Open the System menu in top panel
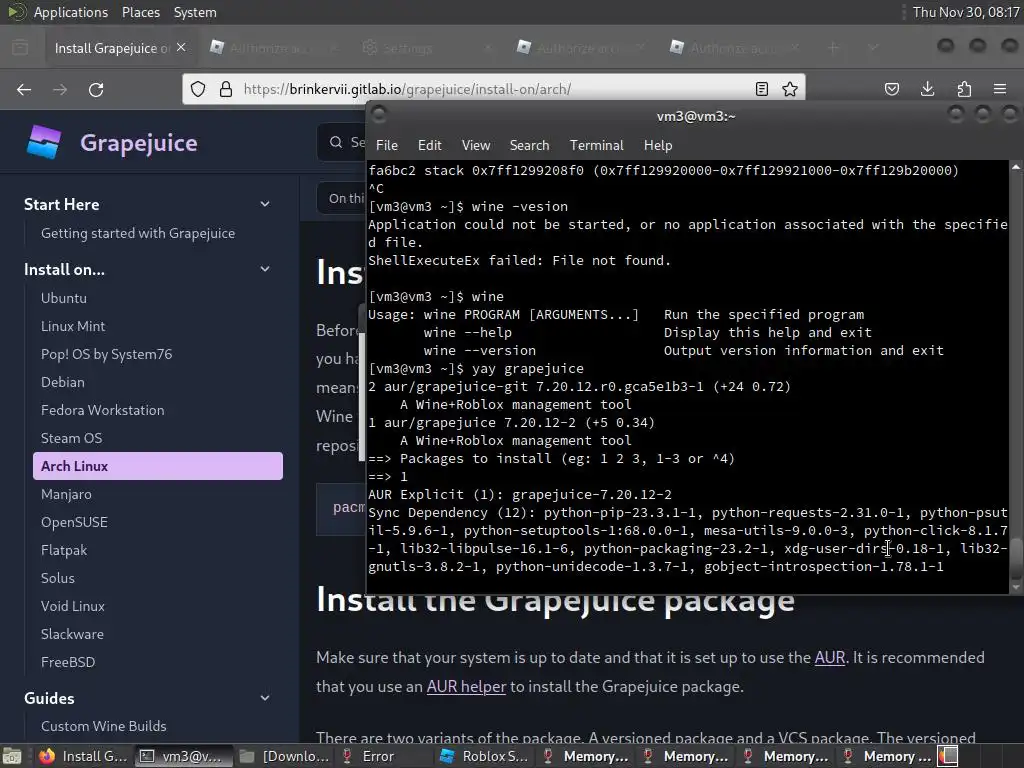The height and width of the screenshot is (768, 1024). tap(195, 12)
